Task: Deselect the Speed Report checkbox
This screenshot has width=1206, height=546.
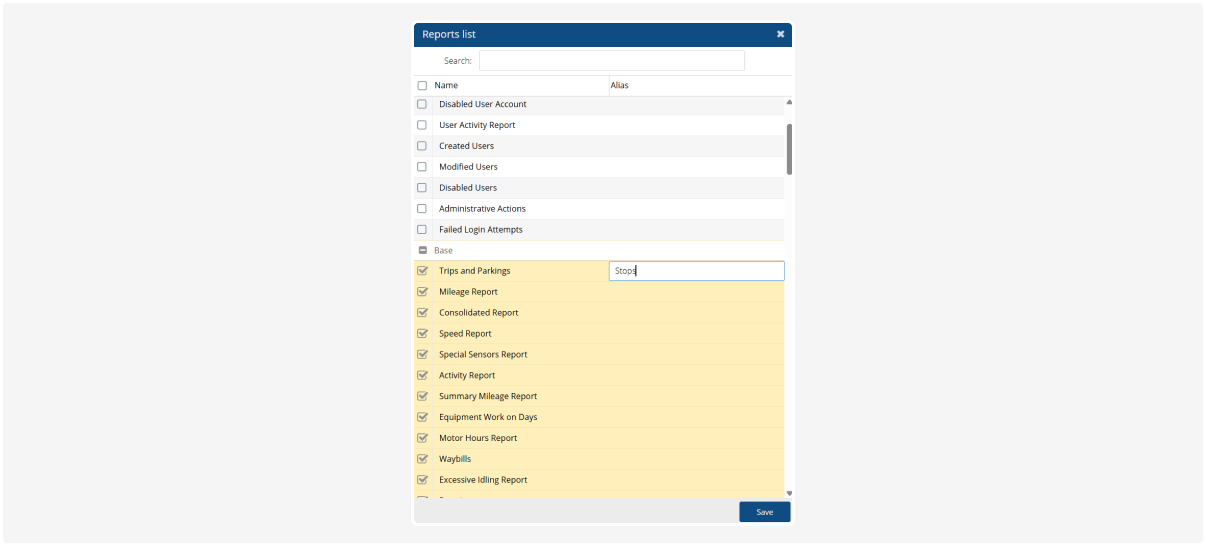Action: coord(422,334)
